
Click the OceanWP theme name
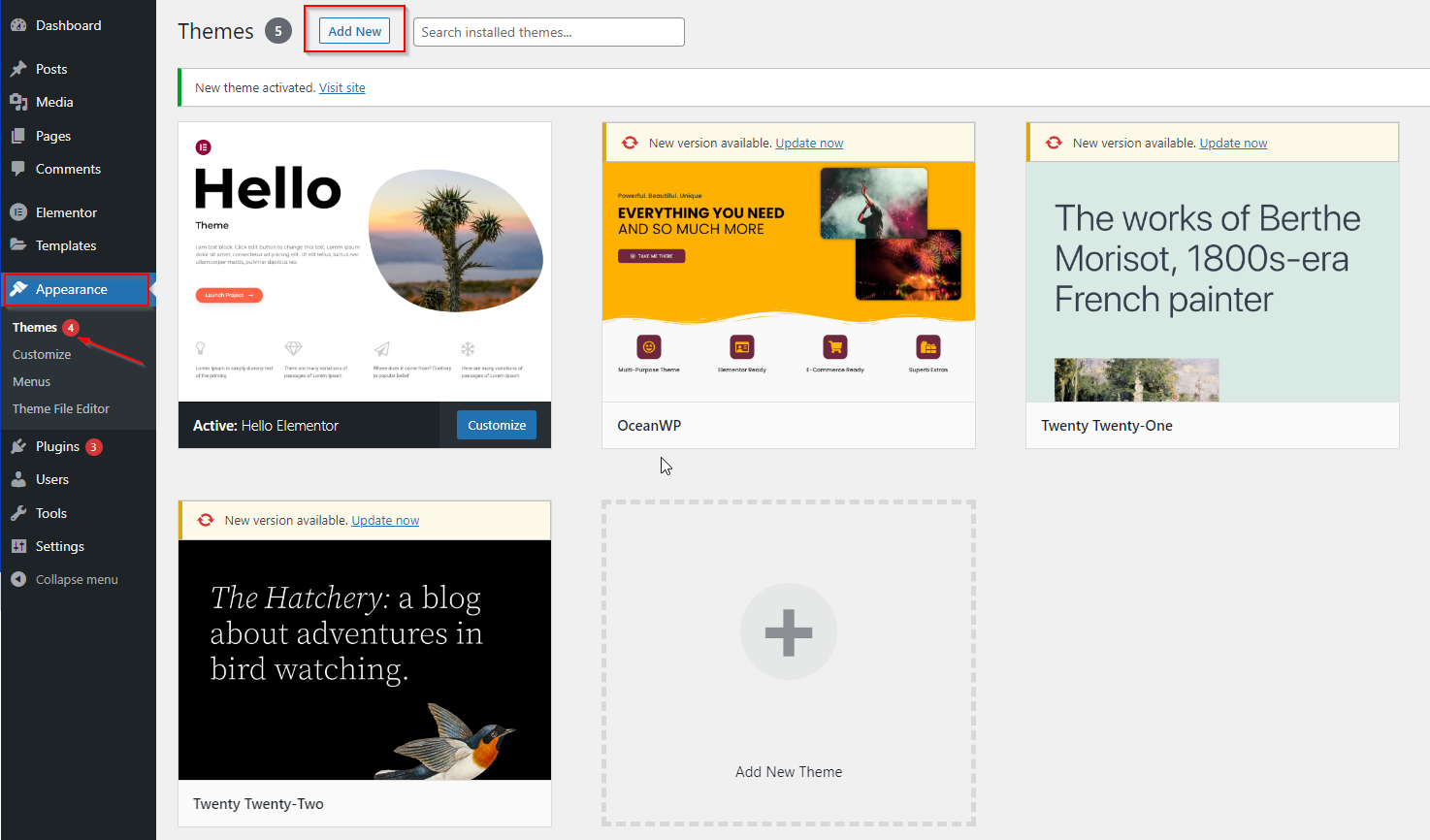tap(649, 426)
